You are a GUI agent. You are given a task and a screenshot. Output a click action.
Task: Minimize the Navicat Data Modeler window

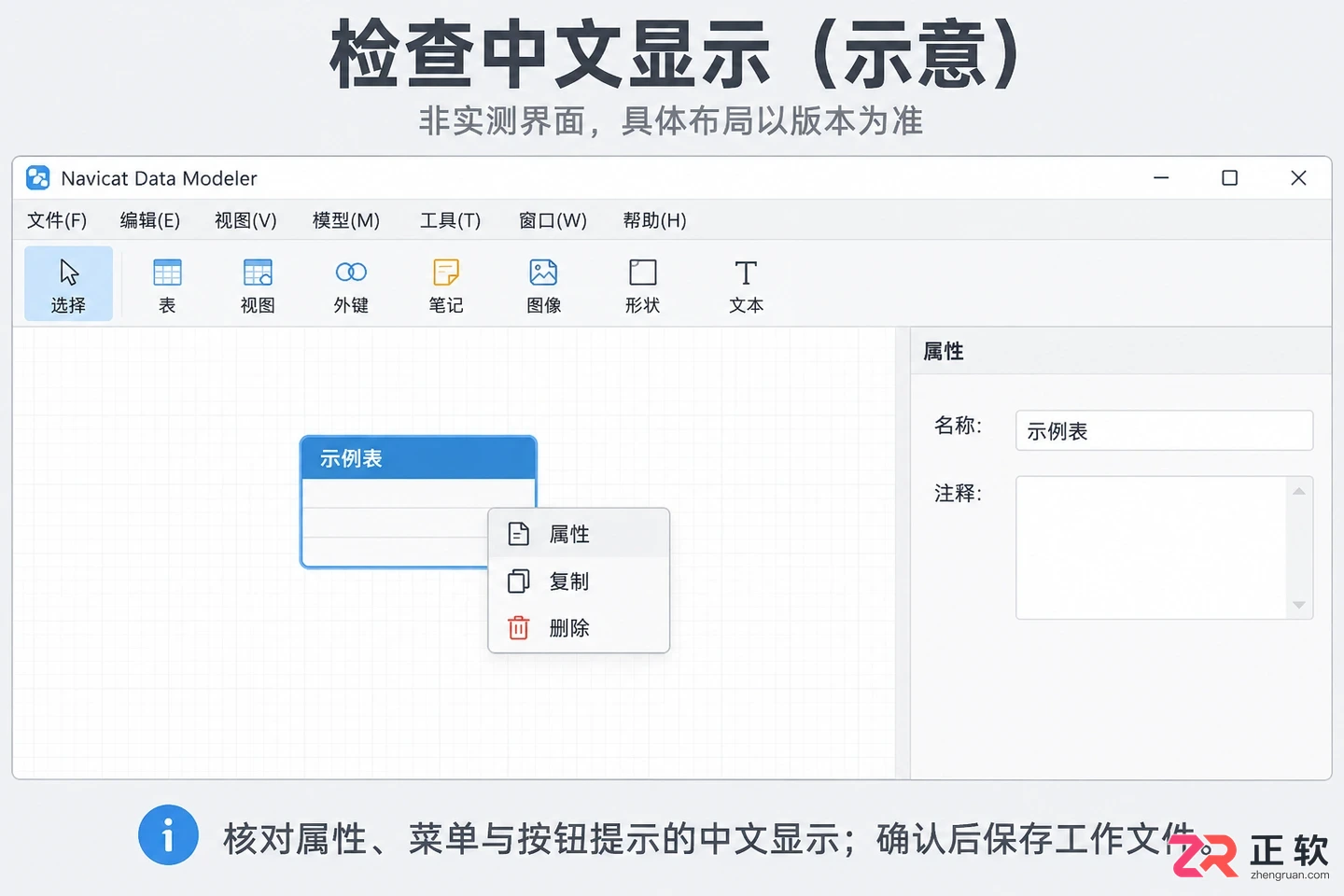click(x=1161, y=177)
